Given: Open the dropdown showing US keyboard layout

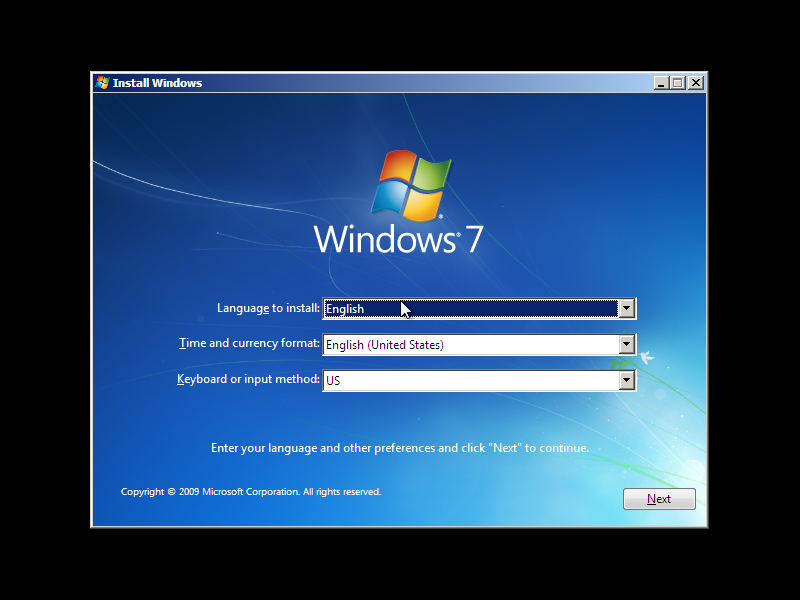Looking at the screenshot, I should (627, 380).
